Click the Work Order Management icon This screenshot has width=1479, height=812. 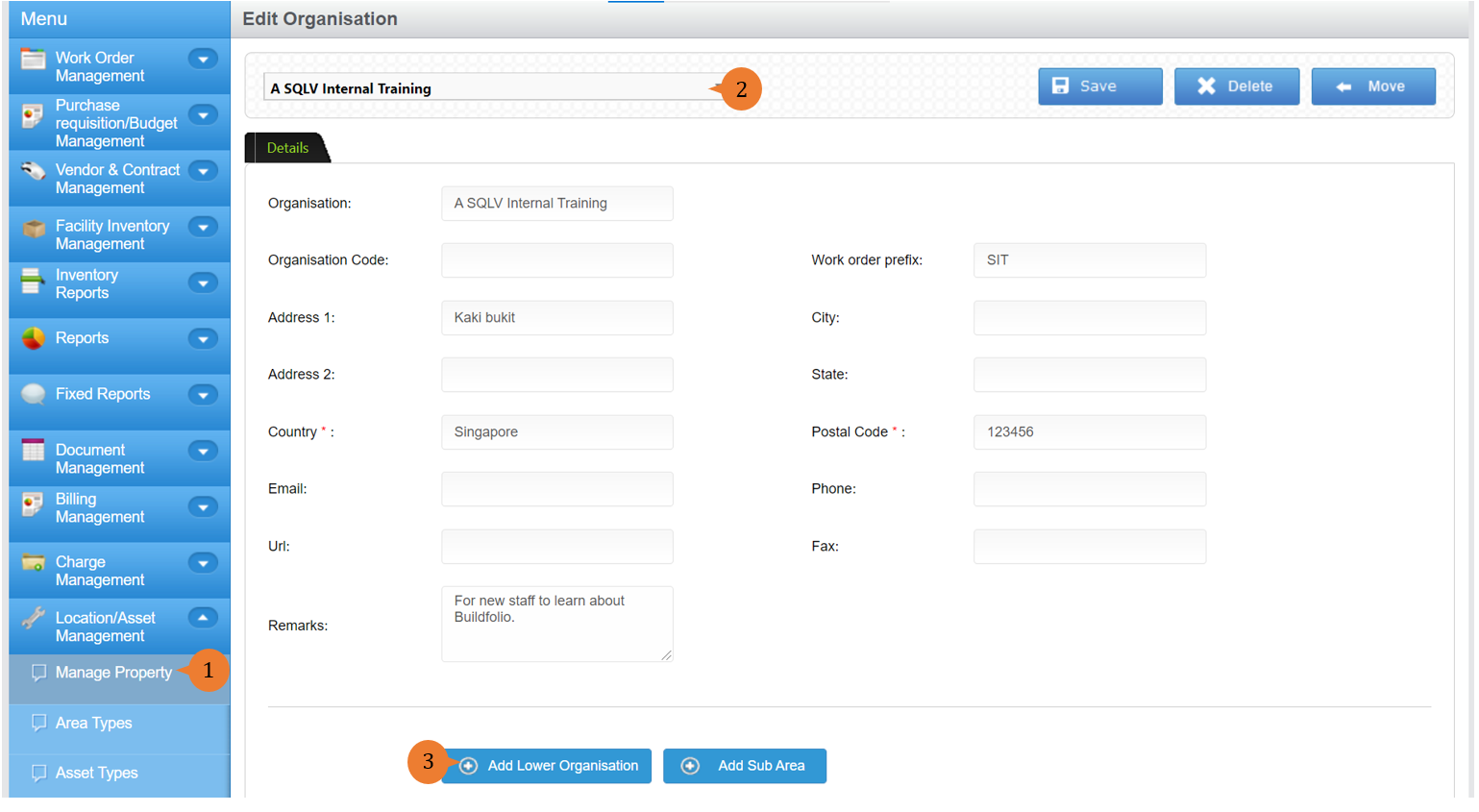point(33,59)
